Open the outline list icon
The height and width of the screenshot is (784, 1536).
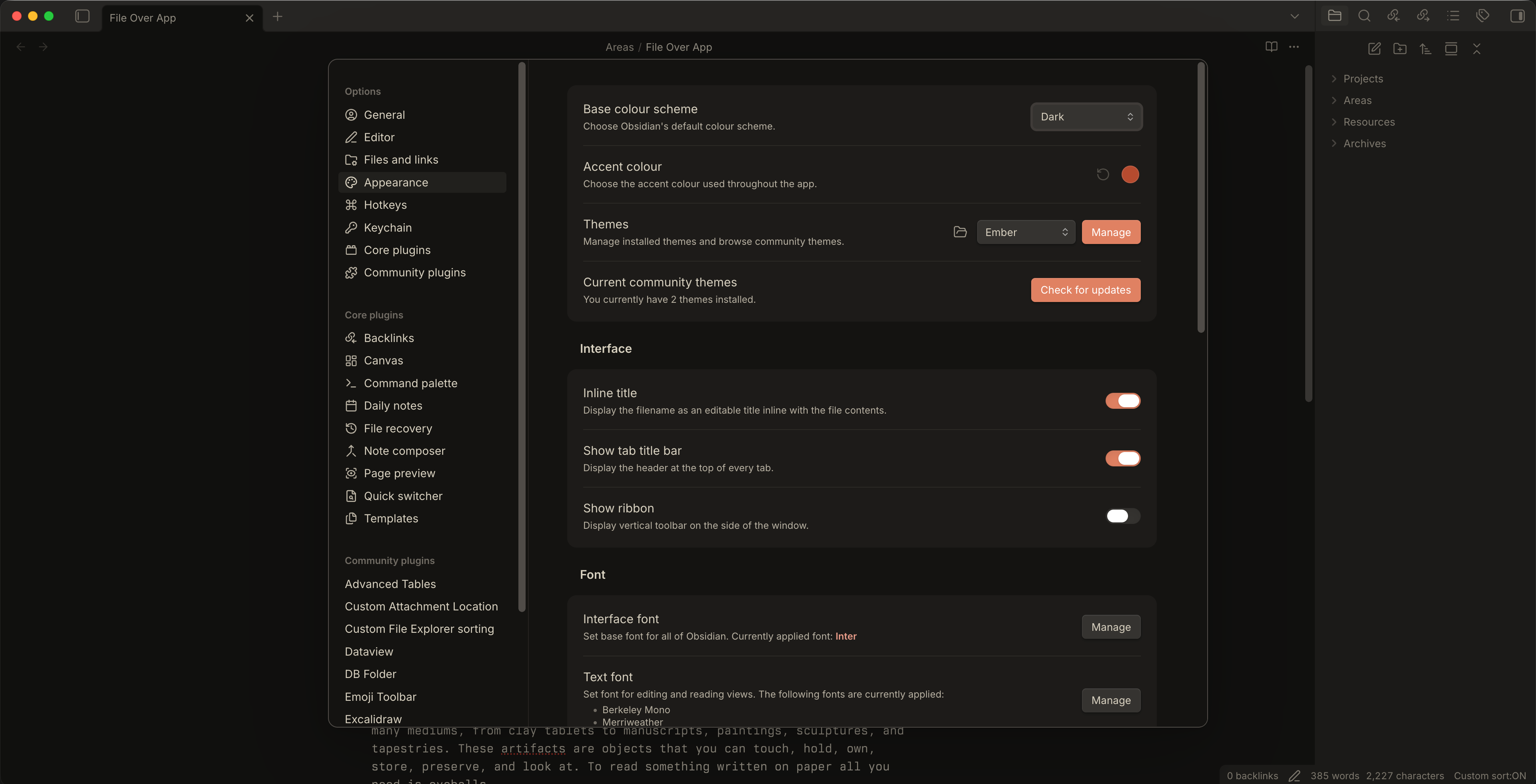[x=1453, y=16]
